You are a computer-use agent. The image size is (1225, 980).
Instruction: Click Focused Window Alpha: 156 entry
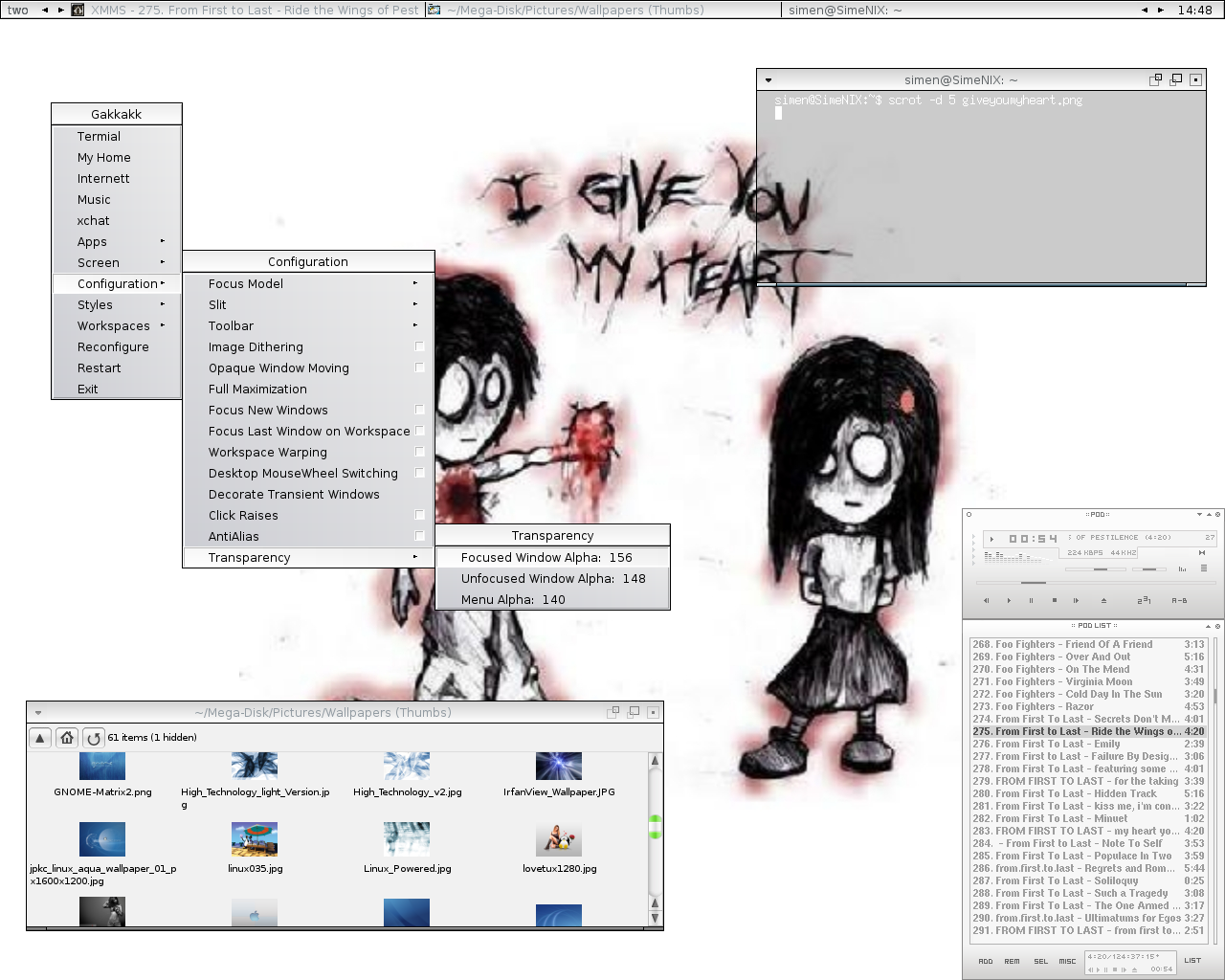552,557
